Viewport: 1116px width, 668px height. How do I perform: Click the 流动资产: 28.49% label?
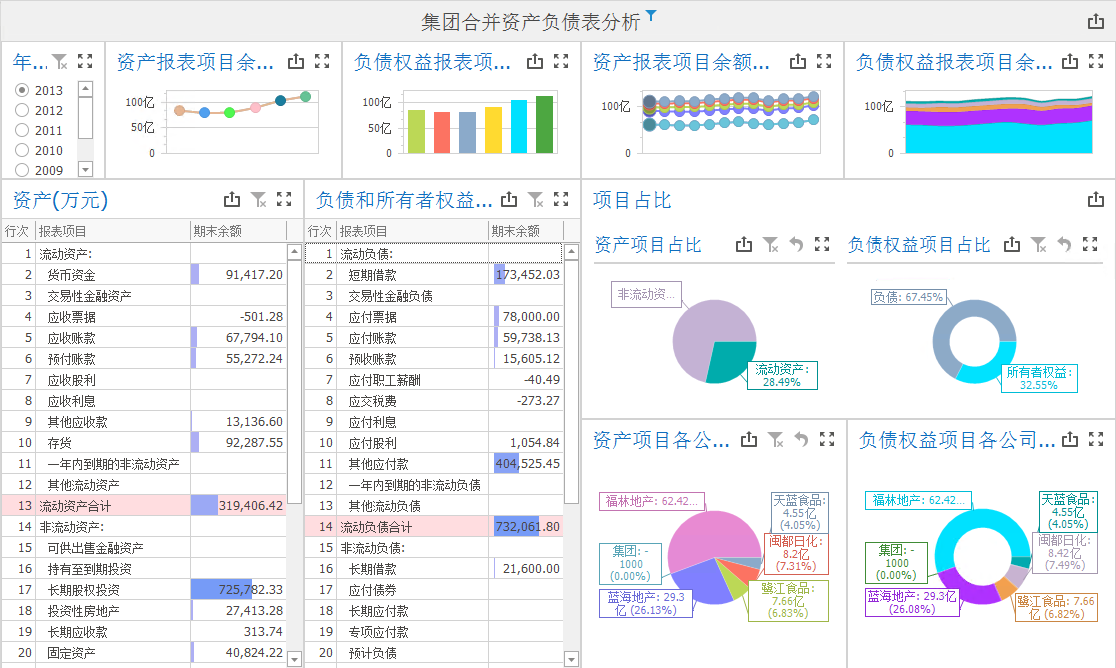coord(782,376)
